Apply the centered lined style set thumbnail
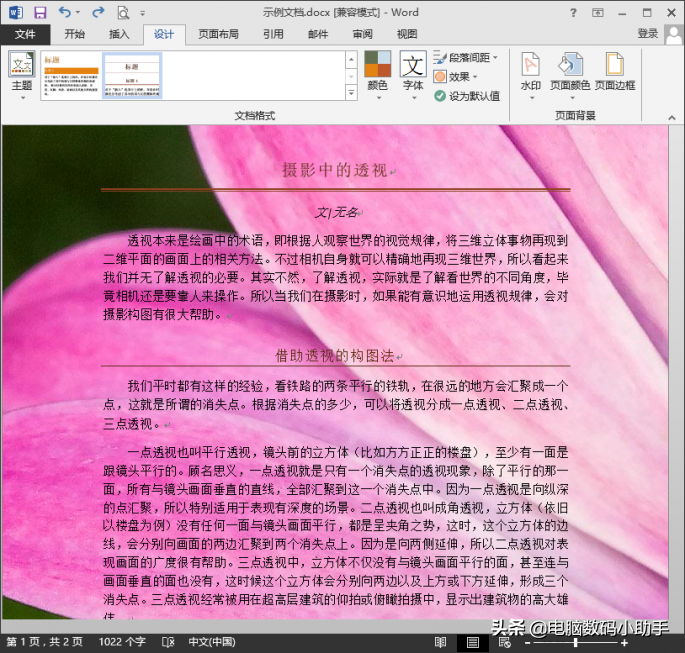This screenshot has height=653, width=685. tap(132, 75)
